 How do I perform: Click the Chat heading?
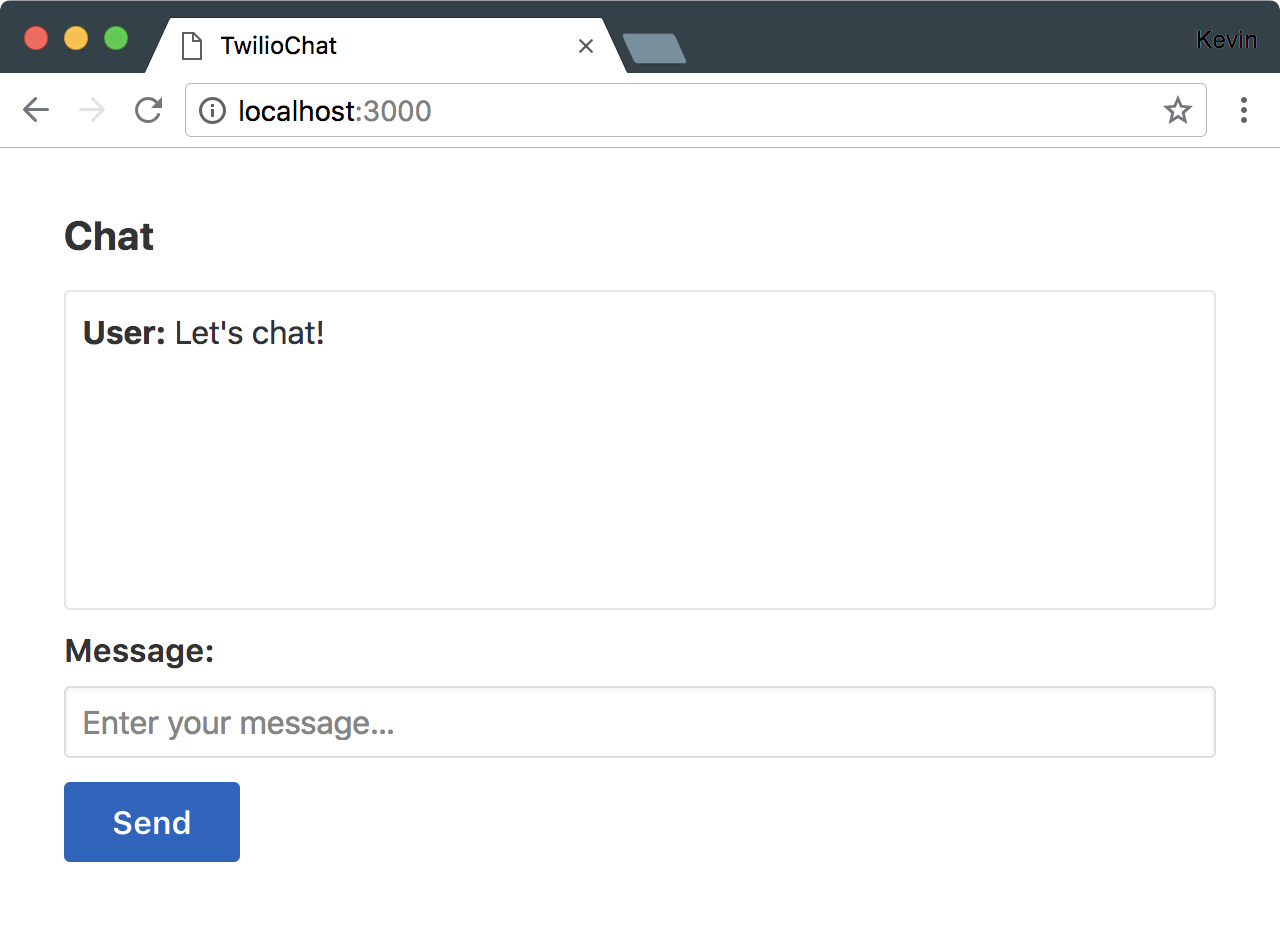coord(109,237)
